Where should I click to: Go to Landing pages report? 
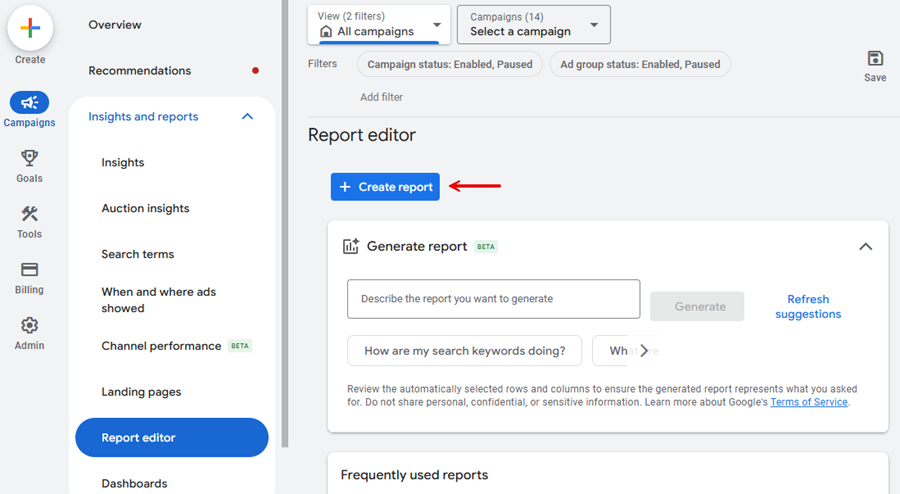[141, 392]
